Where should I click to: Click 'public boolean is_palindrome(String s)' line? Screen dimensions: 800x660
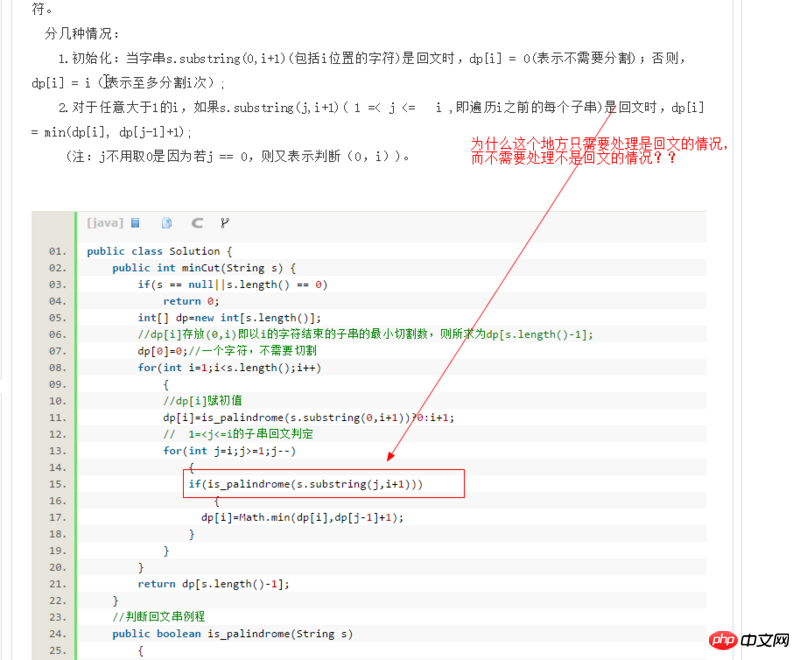(233, 633)
